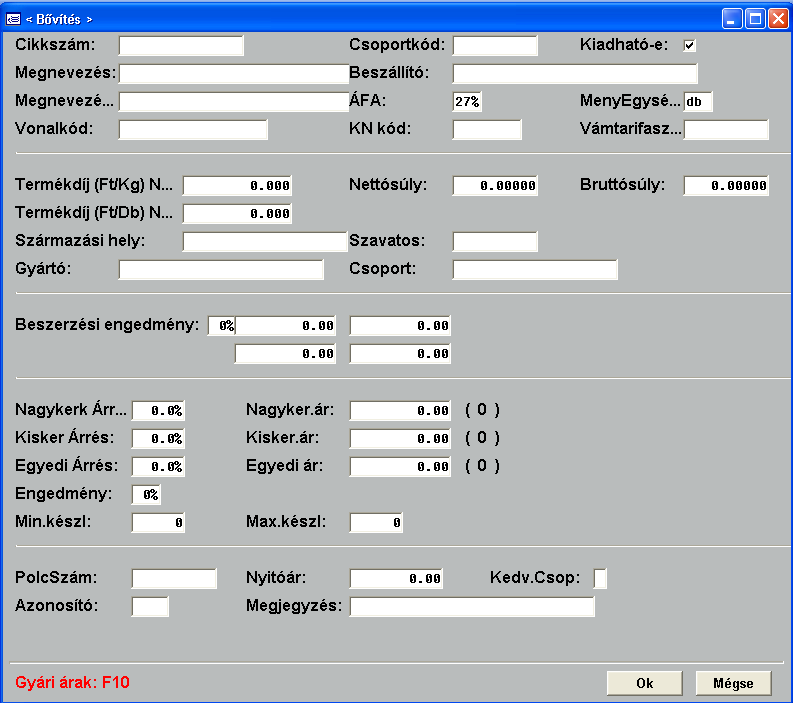The image size is (793, 703).
Task: Click the Termékdíj (Ft/Kg) value field
Action: (x=237, y=186)
